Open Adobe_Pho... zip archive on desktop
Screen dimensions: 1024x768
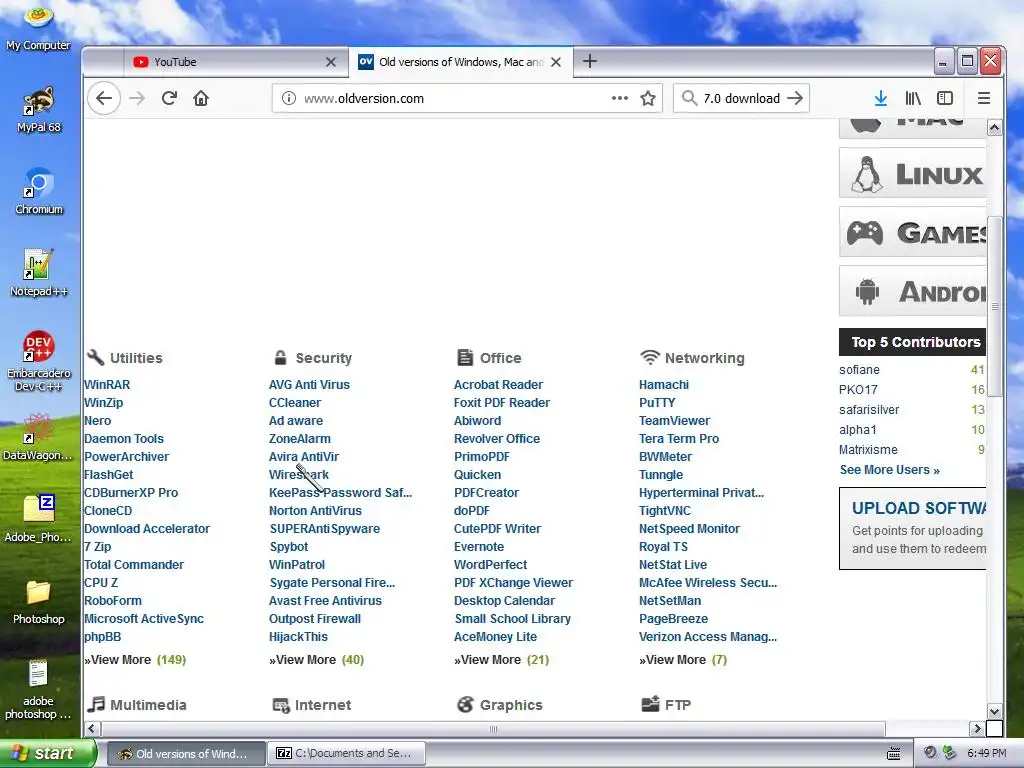tap(39, 519)
